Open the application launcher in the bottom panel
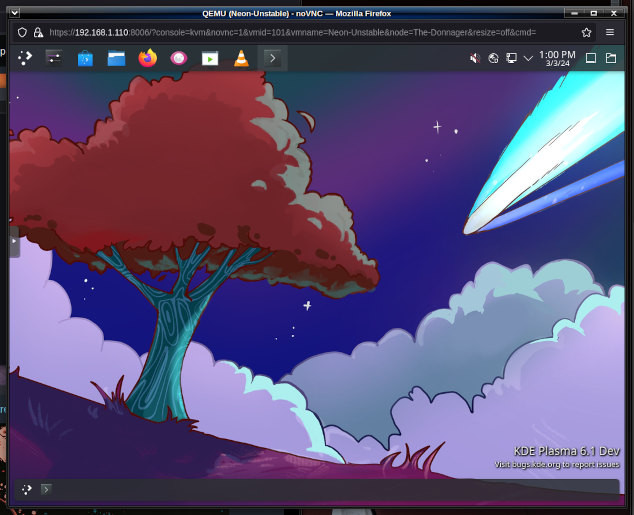Screen dimensions: 634x515 pyautogui.click(x=27, y=490)
